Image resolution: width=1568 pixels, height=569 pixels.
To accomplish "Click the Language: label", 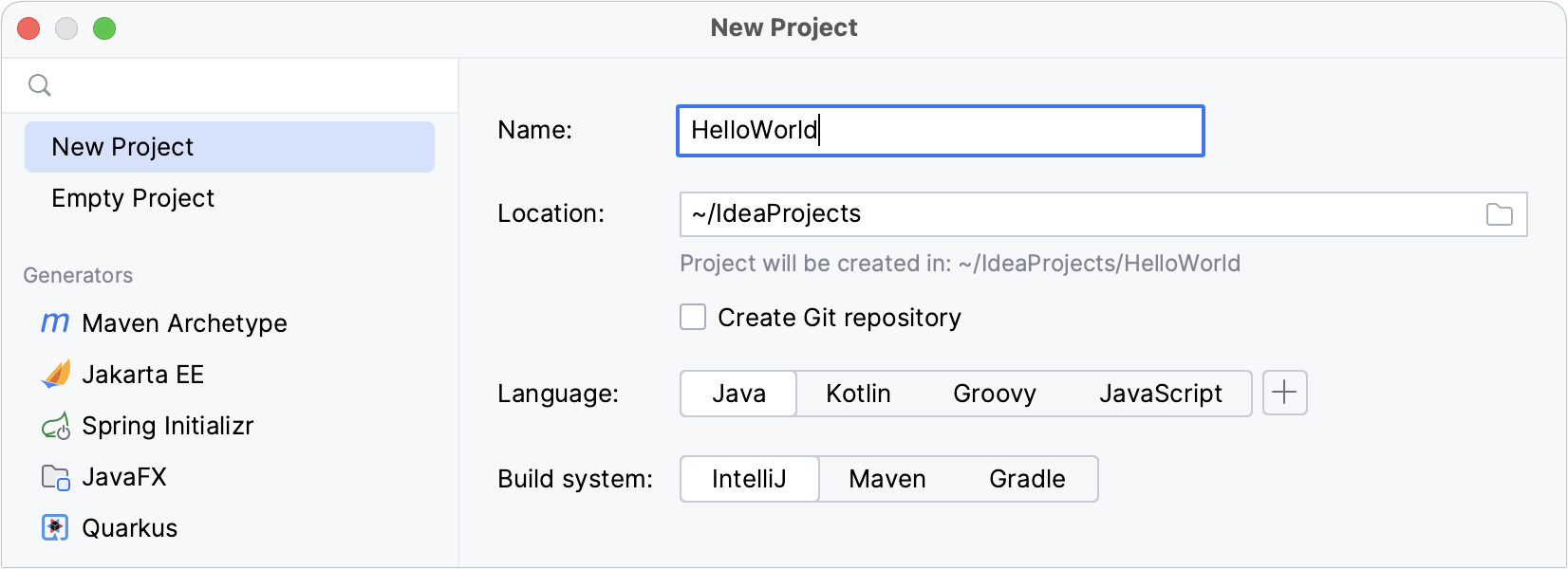I will [558, 394].
